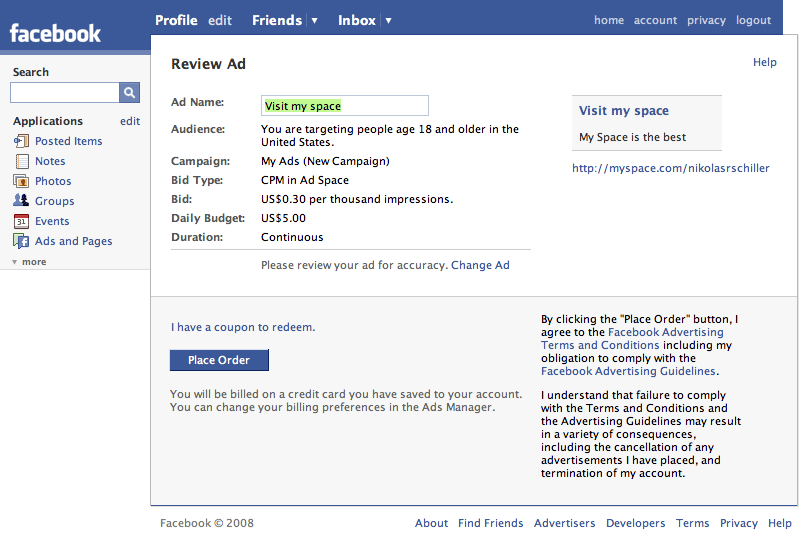Screen dimensions: 800x539
Task: Open Posted Items in sidebar
Action: tap(68, 141)
